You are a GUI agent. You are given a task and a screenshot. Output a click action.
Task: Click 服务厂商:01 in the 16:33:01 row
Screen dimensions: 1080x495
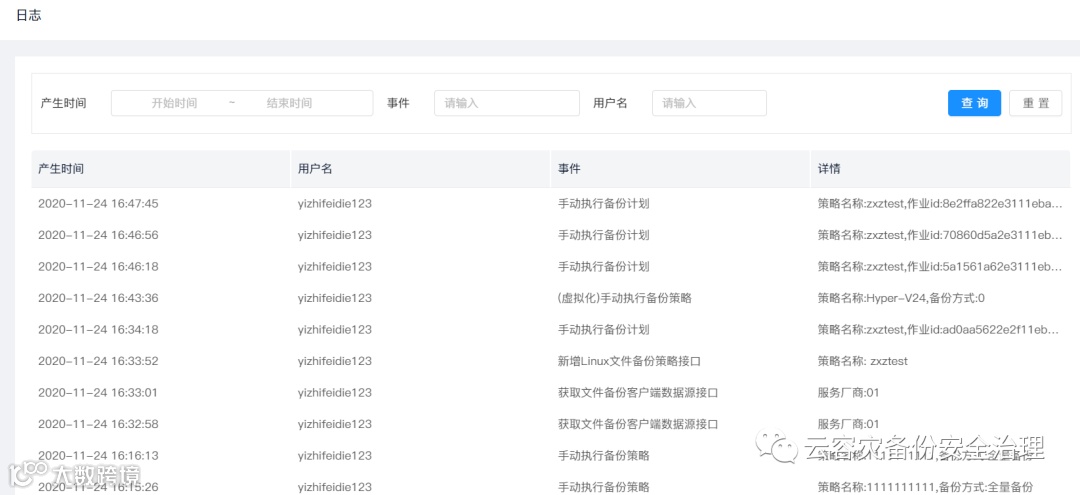(848, 393)
